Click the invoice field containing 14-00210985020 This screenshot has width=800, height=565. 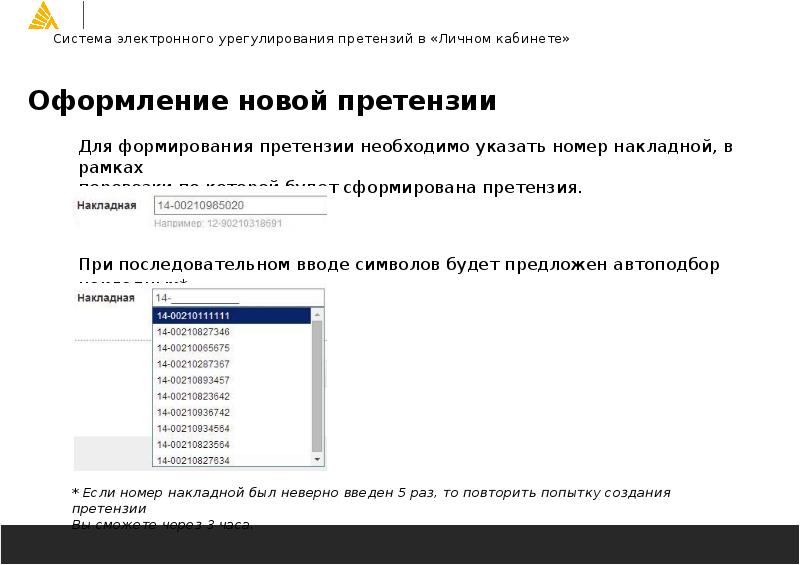240,205
